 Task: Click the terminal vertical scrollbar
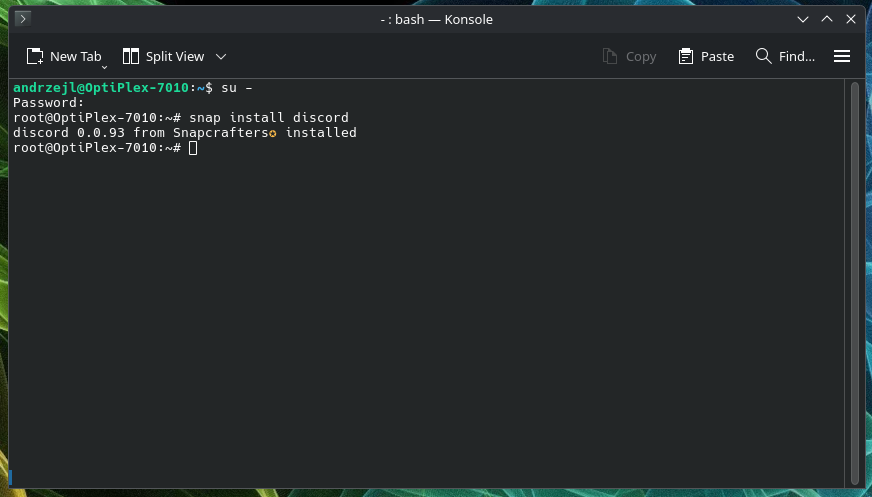pyautogui.click(x=855, y=284)
